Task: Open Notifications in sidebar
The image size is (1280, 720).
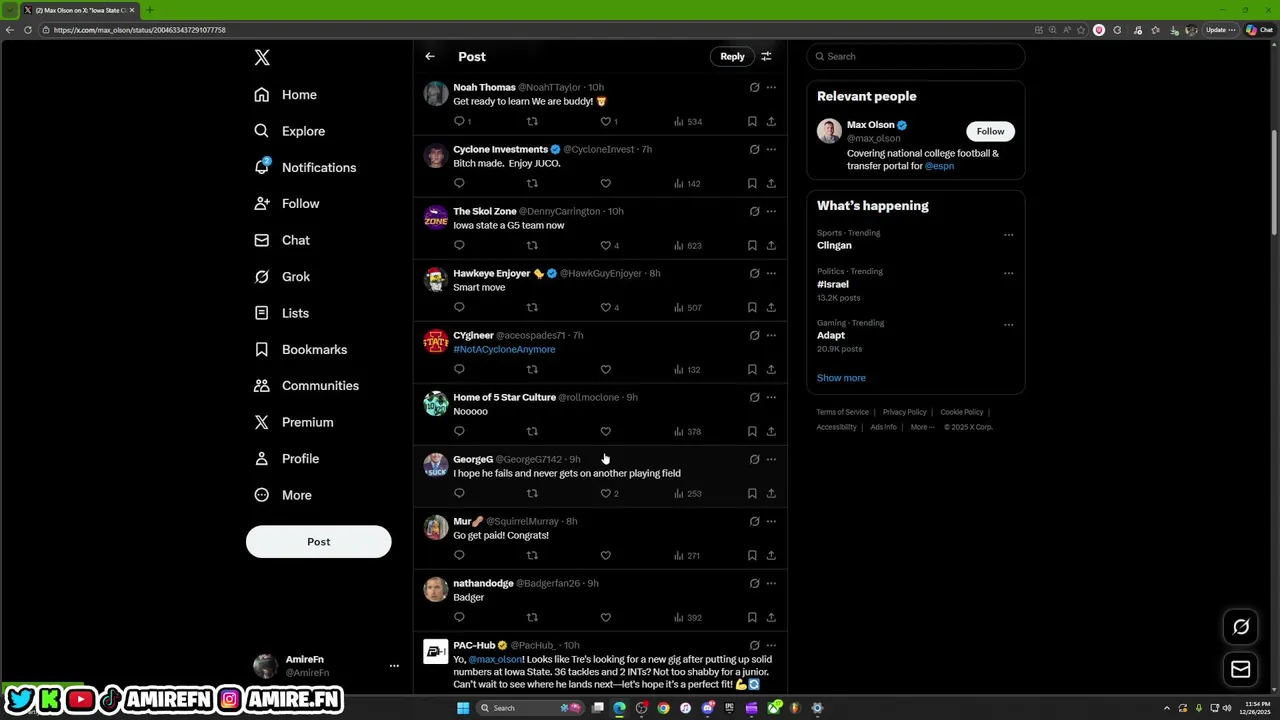Action: (305, 168)
